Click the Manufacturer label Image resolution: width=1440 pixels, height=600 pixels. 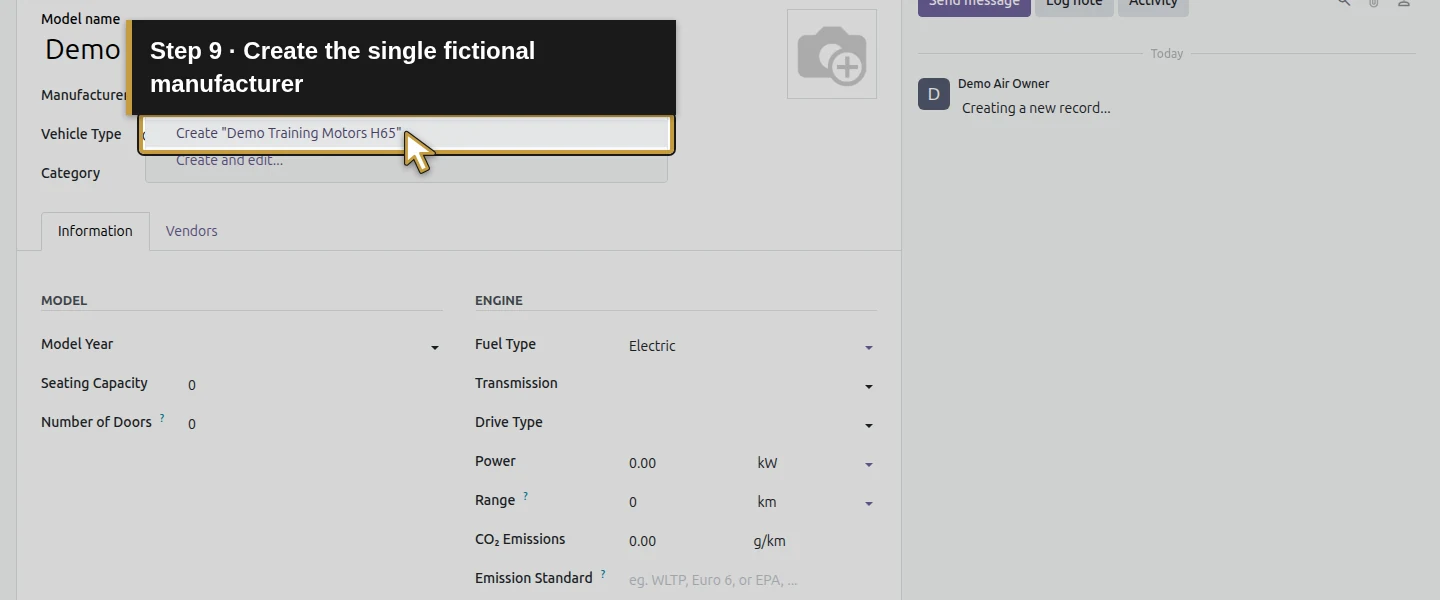tap(84, 95)
